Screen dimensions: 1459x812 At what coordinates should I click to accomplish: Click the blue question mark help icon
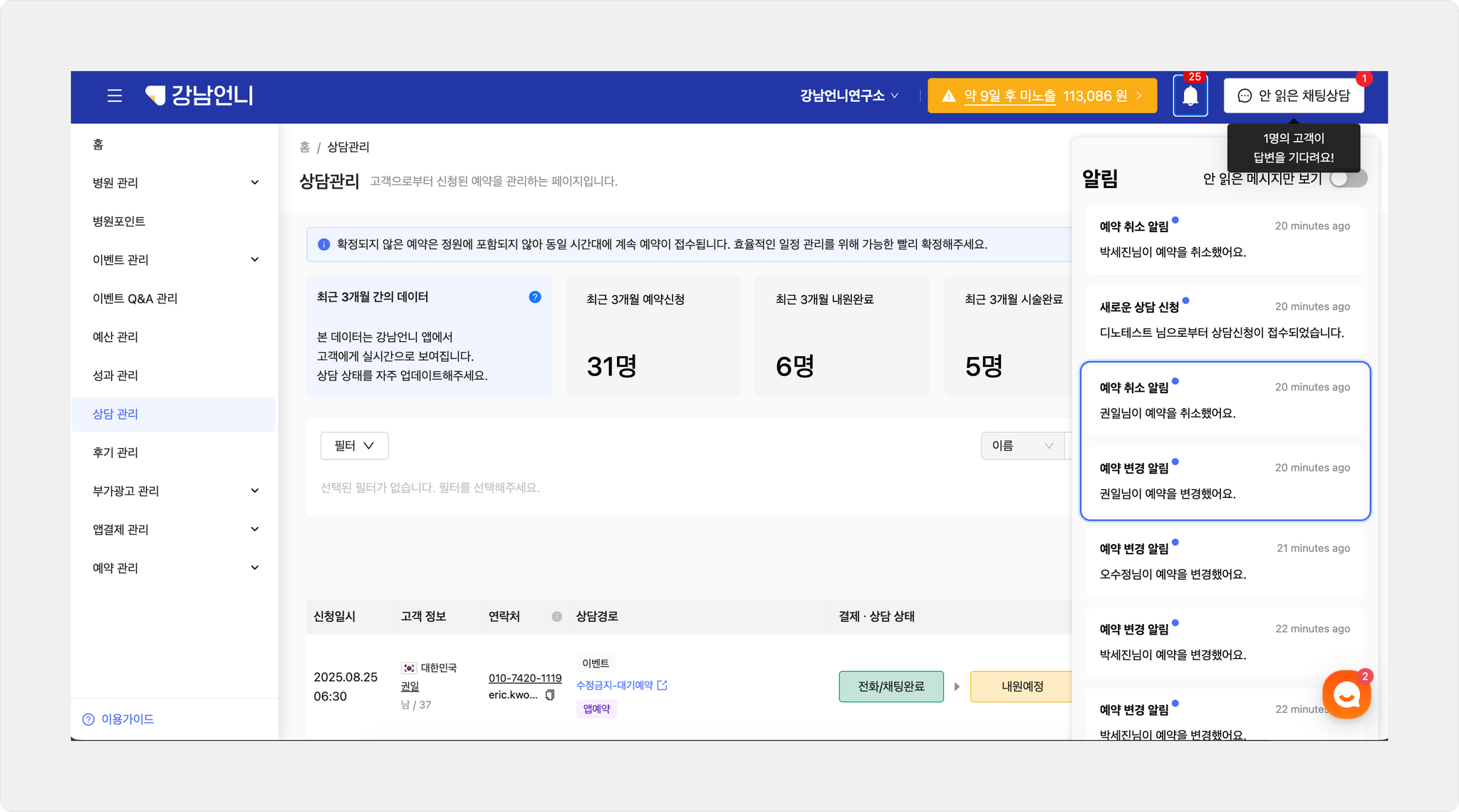pos(535,297)
